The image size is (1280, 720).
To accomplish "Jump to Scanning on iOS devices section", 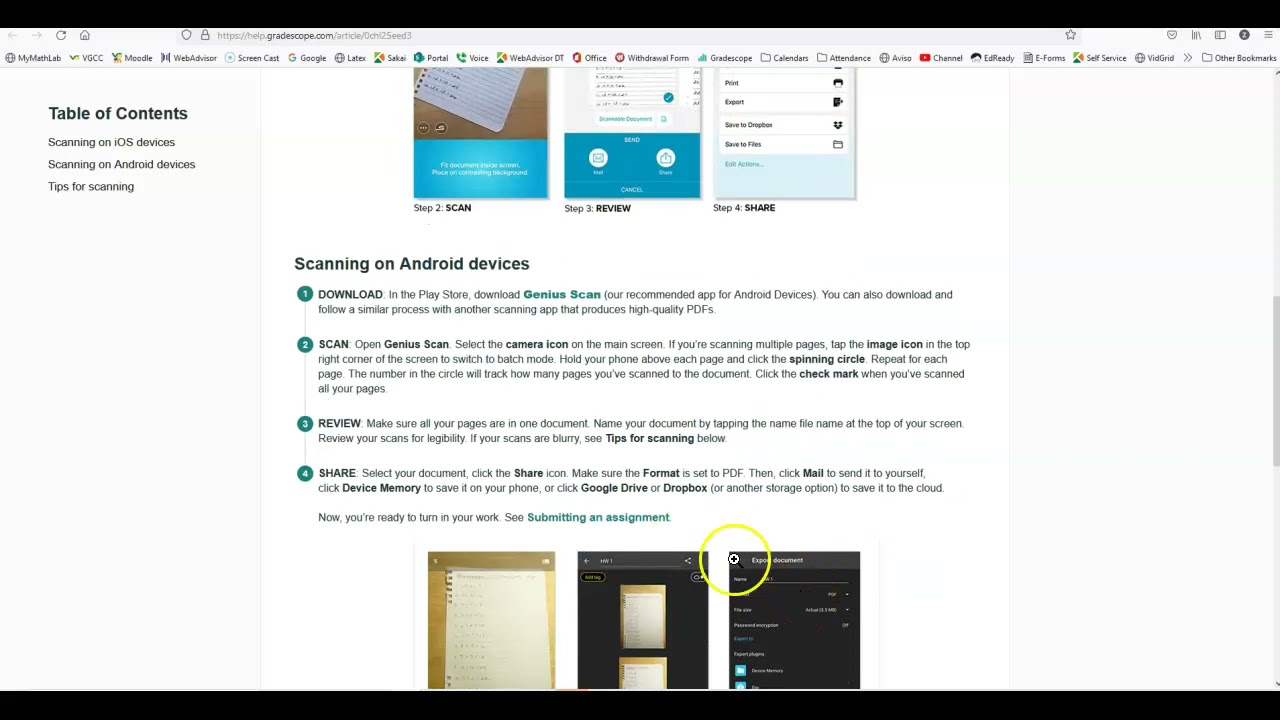I will point(111,142).
